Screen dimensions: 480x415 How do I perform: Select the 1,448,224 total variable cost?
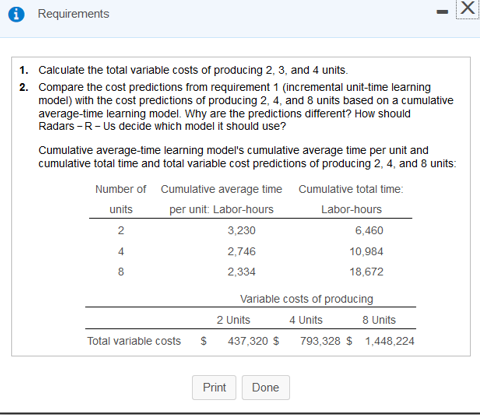click(x=389, y=341)
